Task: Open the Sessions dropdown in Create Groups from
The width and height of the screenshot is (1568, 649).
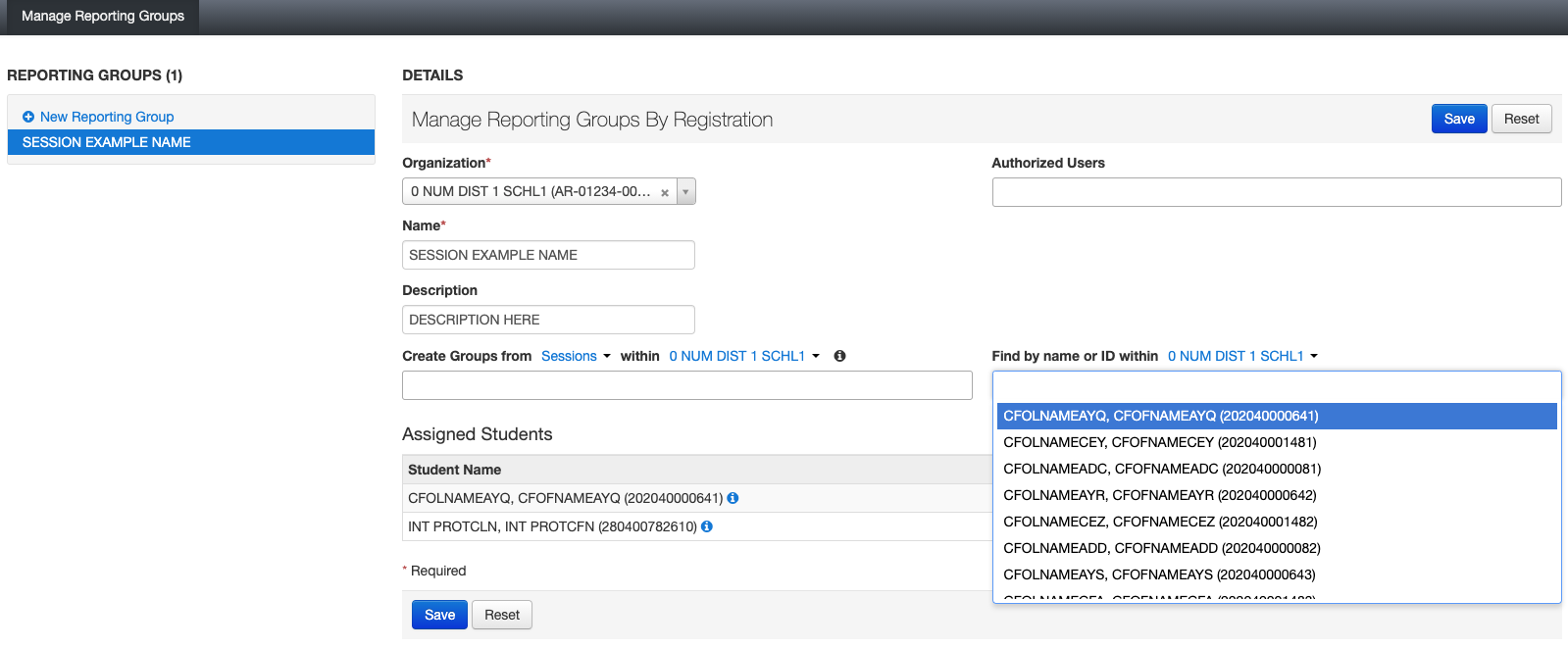Action: (576, 356)
